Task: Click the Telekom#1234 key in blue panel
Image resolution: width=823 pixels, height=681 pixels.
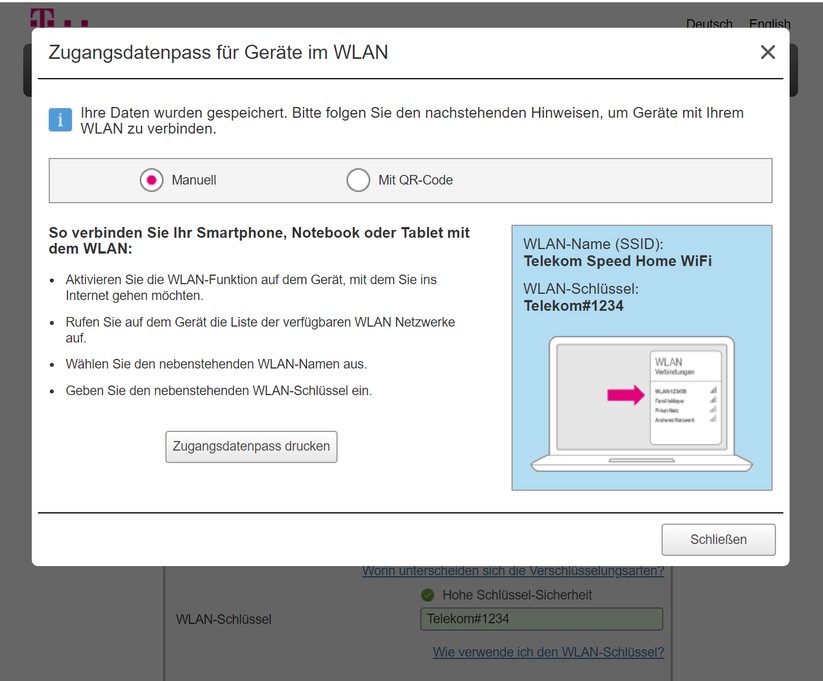Action: pos(573,306)
